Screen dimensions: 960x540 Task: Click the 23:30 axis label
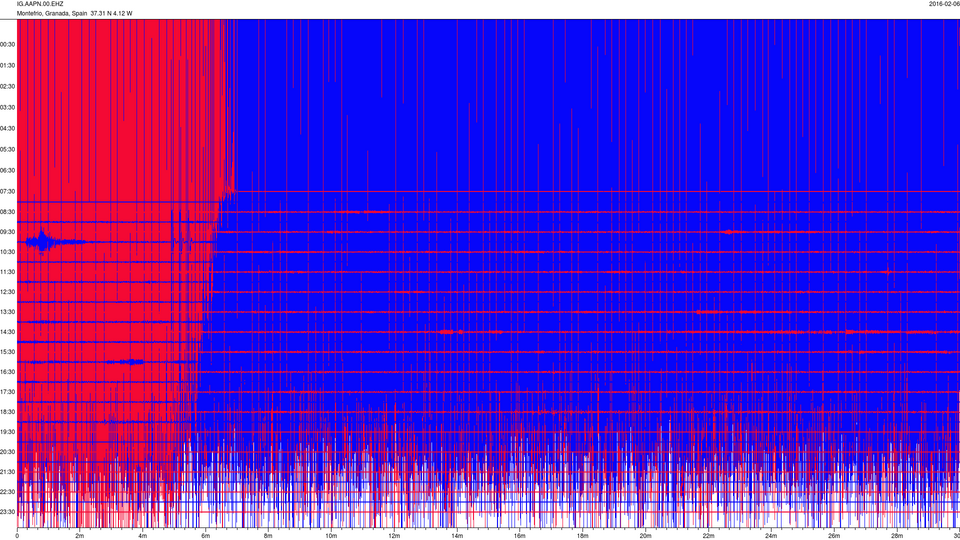7,512
